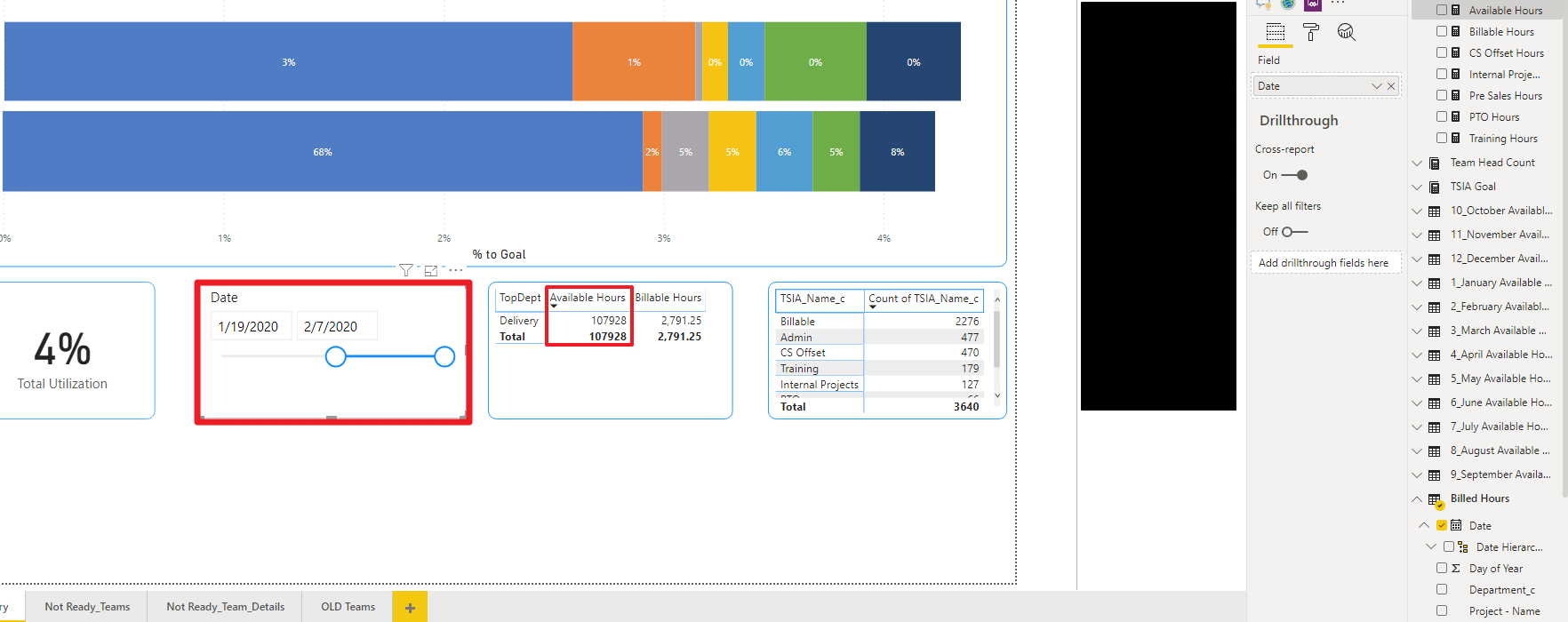Check the CS Offset Hours checkbox
This screenshot has height=622, width=1568.
click(x=1442, y=52)
